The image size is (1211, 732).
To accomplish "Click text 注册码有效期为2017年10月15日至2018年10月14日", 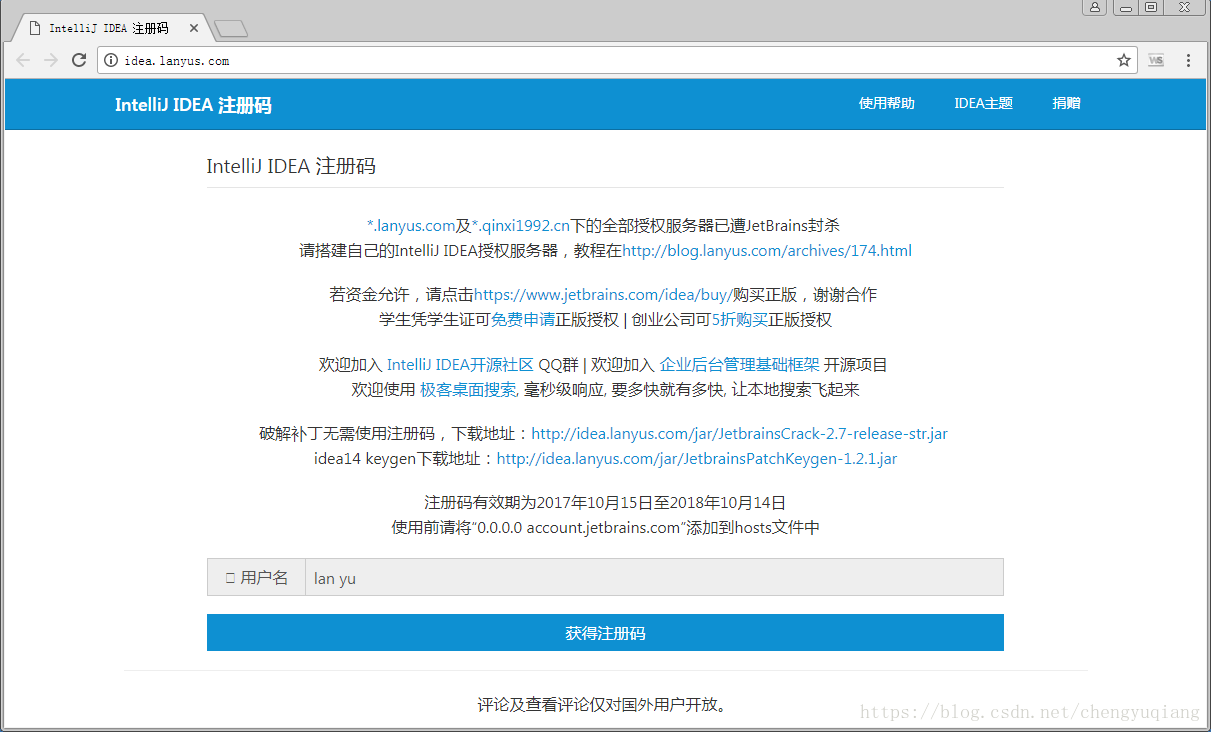I will pyautogui.click(x=605, y=503).
